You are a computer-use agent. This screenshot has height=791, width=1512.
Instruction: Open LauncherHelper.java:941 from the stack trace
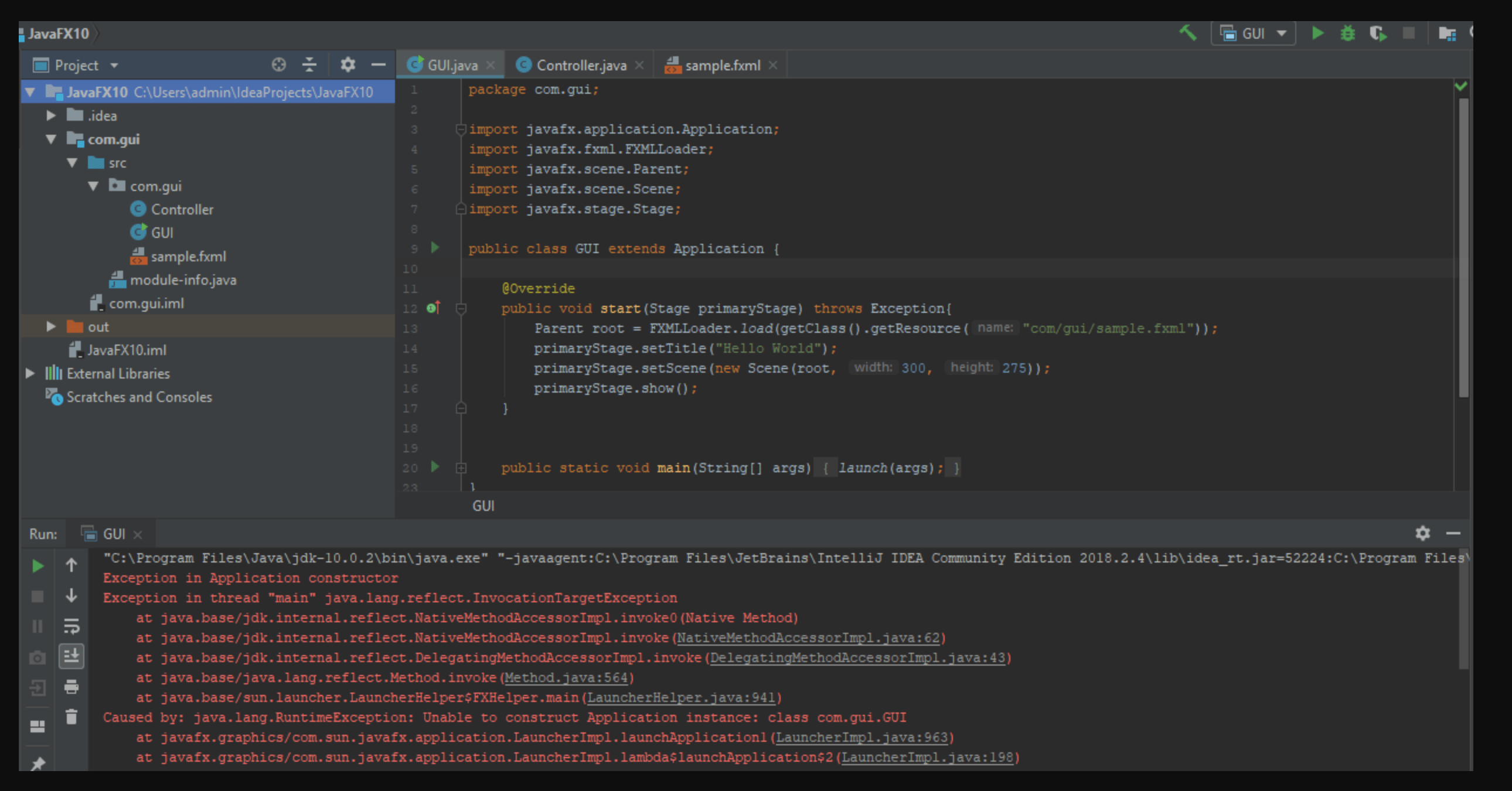pyautogui.click(x=683, y=698)
